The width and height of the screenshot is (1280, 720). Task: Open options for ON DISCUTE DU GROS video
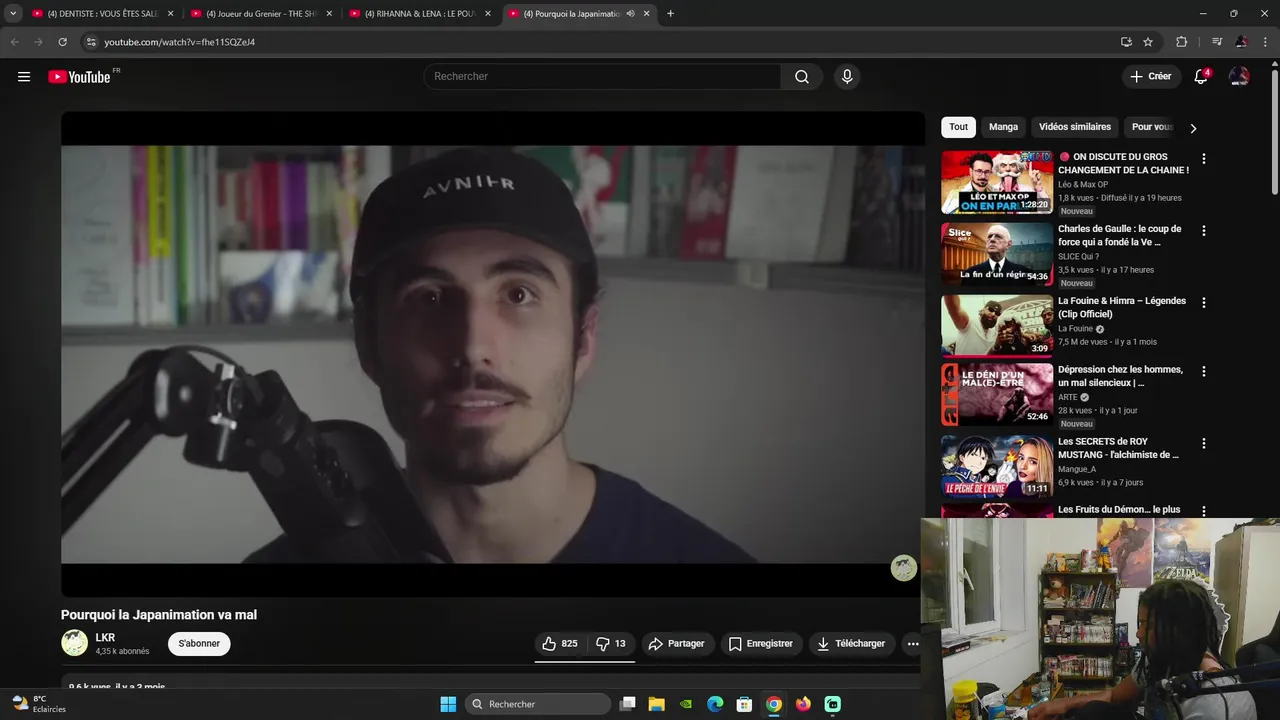click(1204, 159)
